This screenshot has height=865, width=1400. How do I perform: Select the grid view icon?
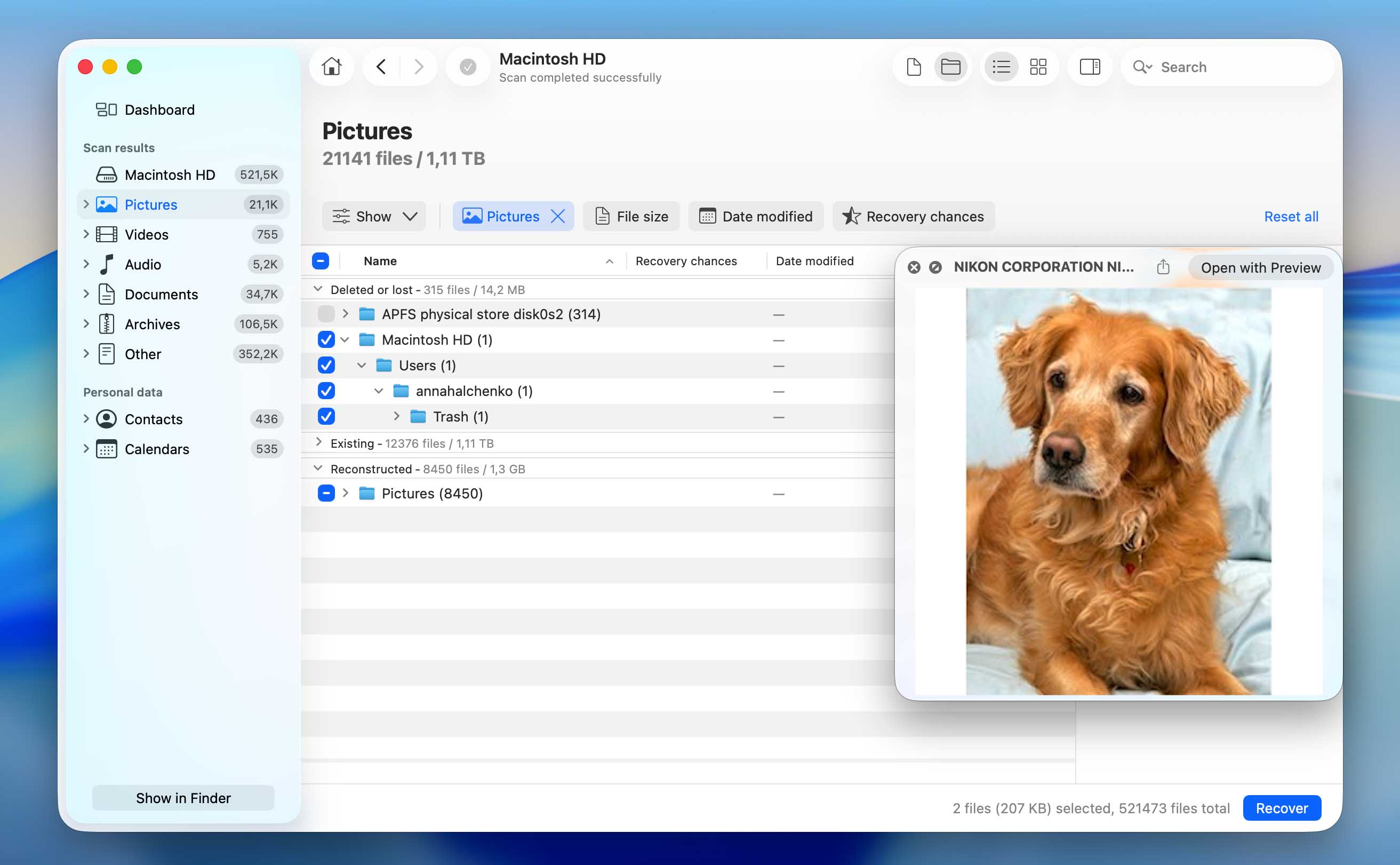[x=1038, y=67]
